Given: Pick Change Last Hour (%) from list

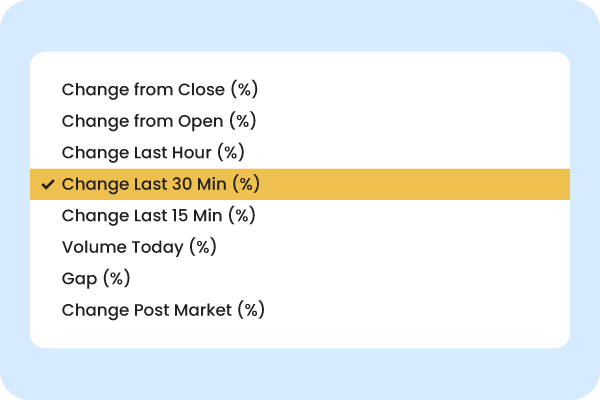Looking at the screenshot, I should [x=153, y=152].
